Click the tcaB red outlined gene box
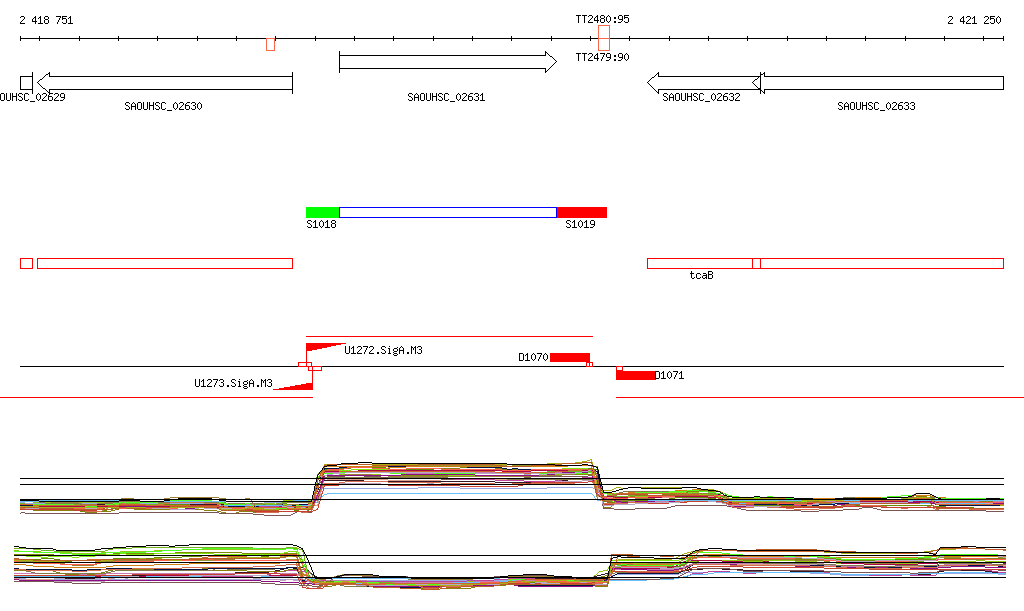The image size is (1024, 611). (x=704, y=264)
